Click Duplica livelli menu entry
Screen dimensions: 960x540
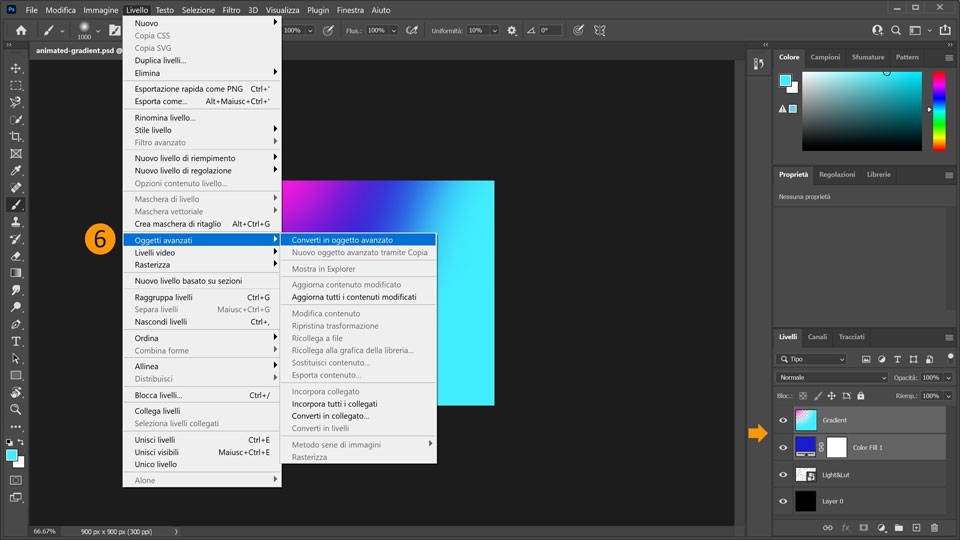(161, 60)
